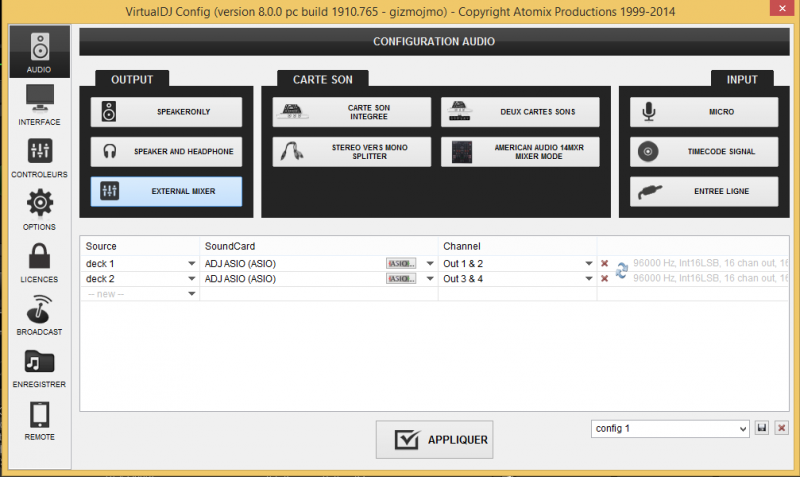Click the new source entry row
The width and height of the screenshot is (800, 477).
pyautogui.click(x=140, y=293)
